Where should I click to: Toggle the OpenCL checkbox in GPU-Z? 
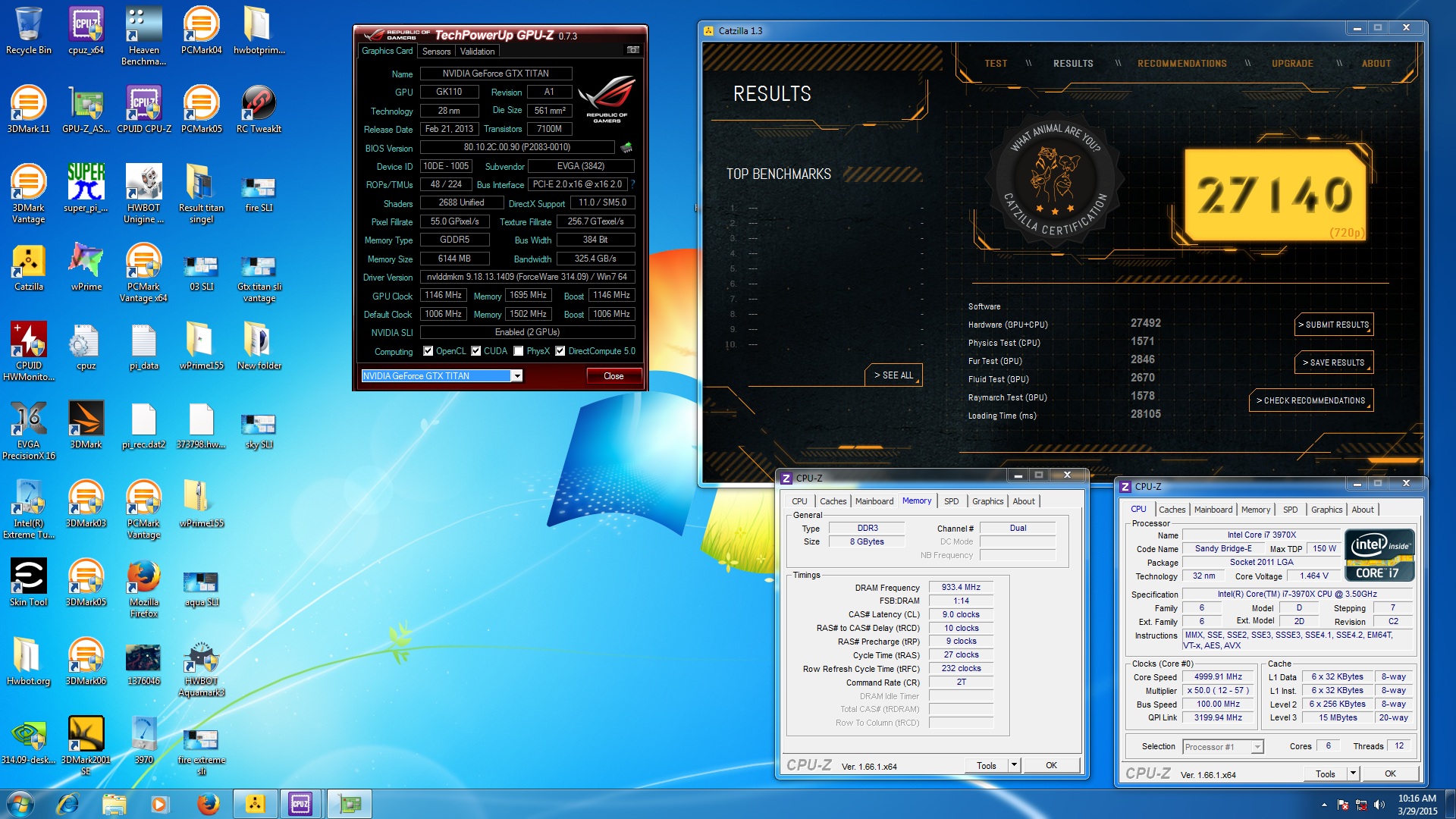tap(428, 351)
